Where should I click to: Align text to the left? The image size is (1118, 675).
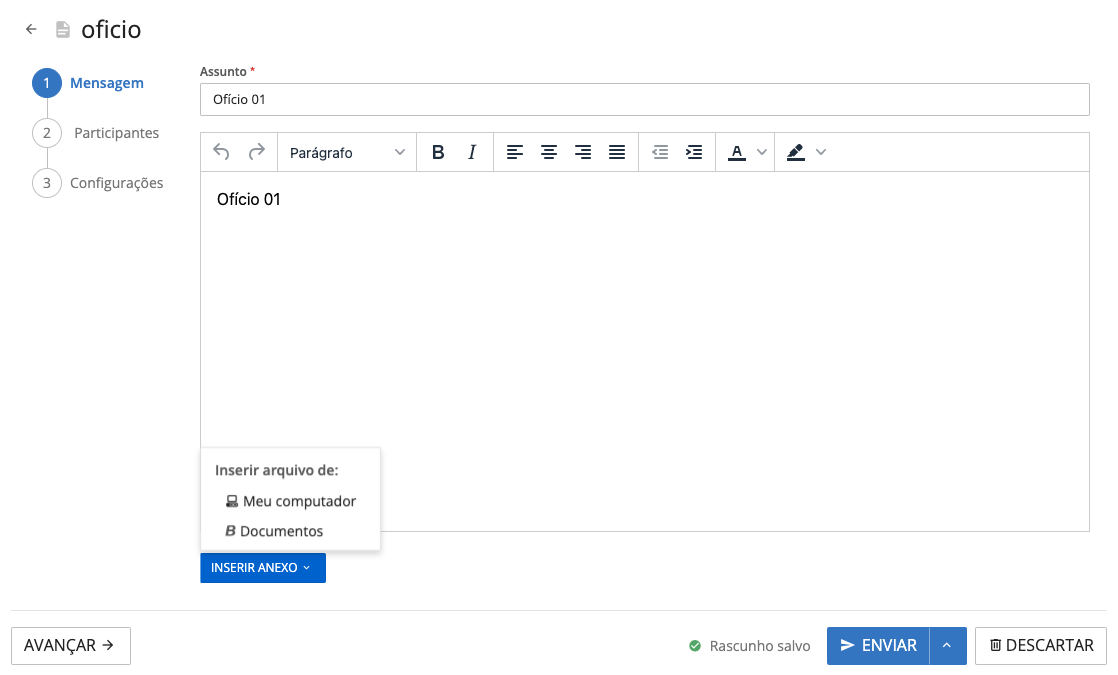[x=515, y=152]
